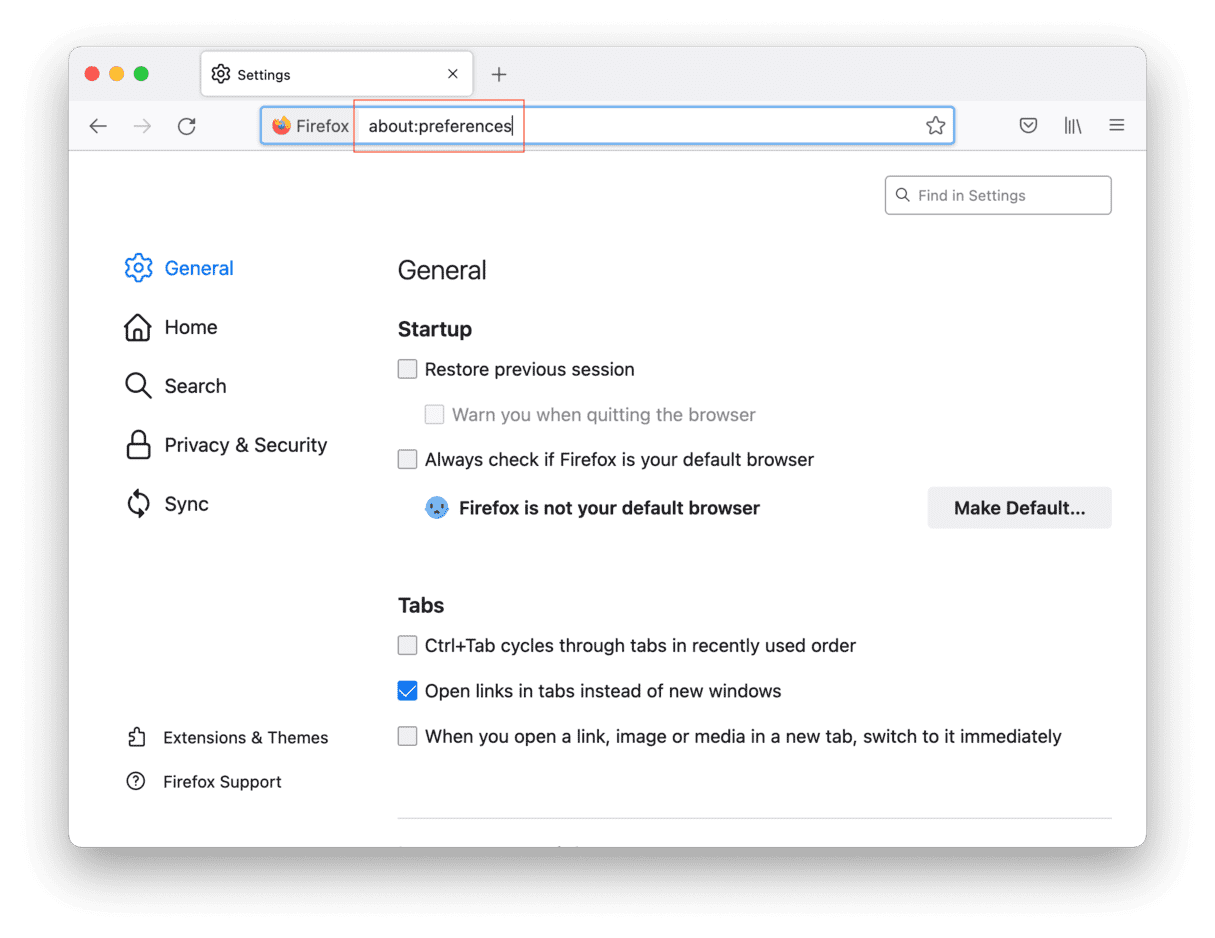1215x938 pixels.
Task: Uncheck Open links in tabs instead of windows
Action: [407, 691]
